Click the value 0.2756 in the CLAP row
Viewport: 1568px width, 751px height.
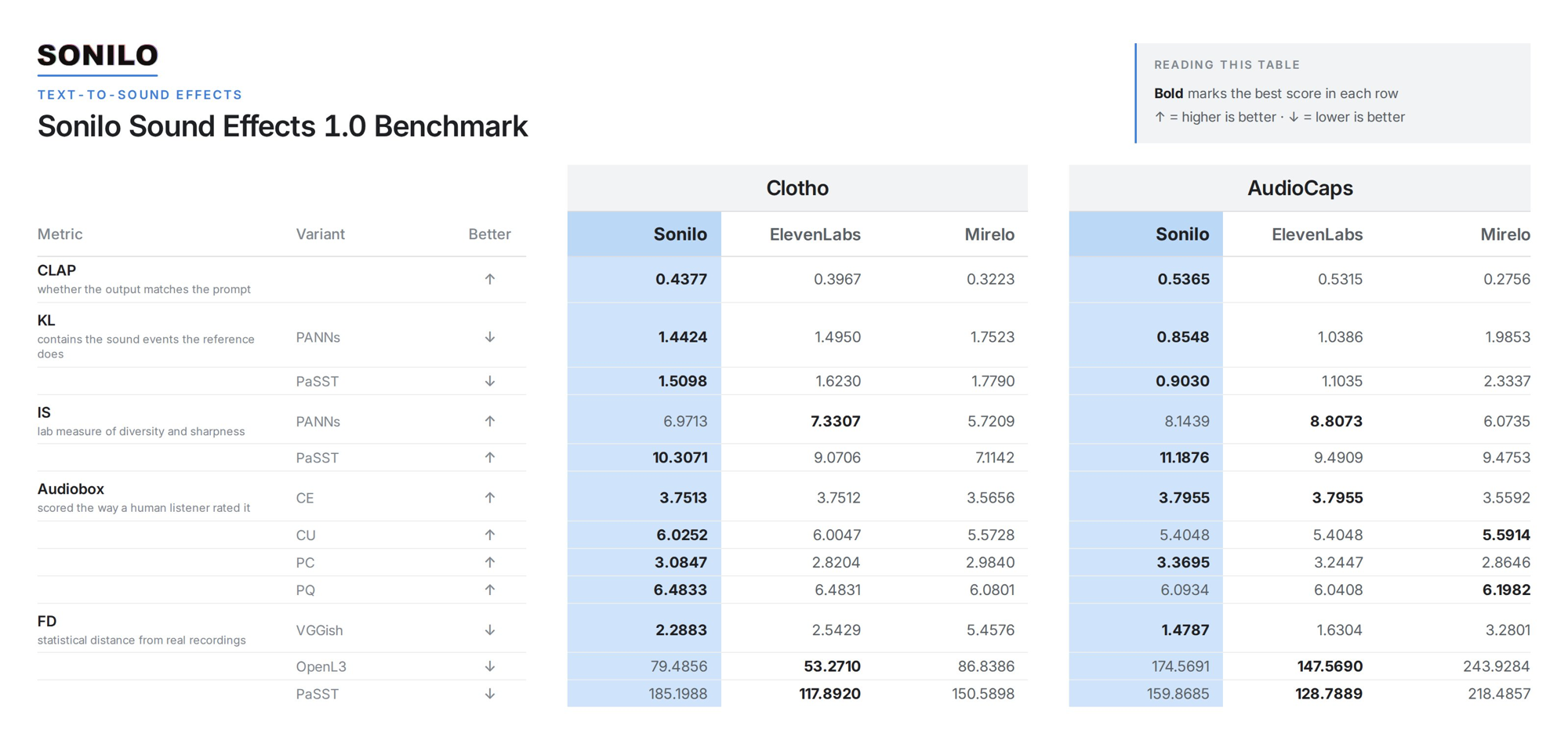tap(1507, 279)
